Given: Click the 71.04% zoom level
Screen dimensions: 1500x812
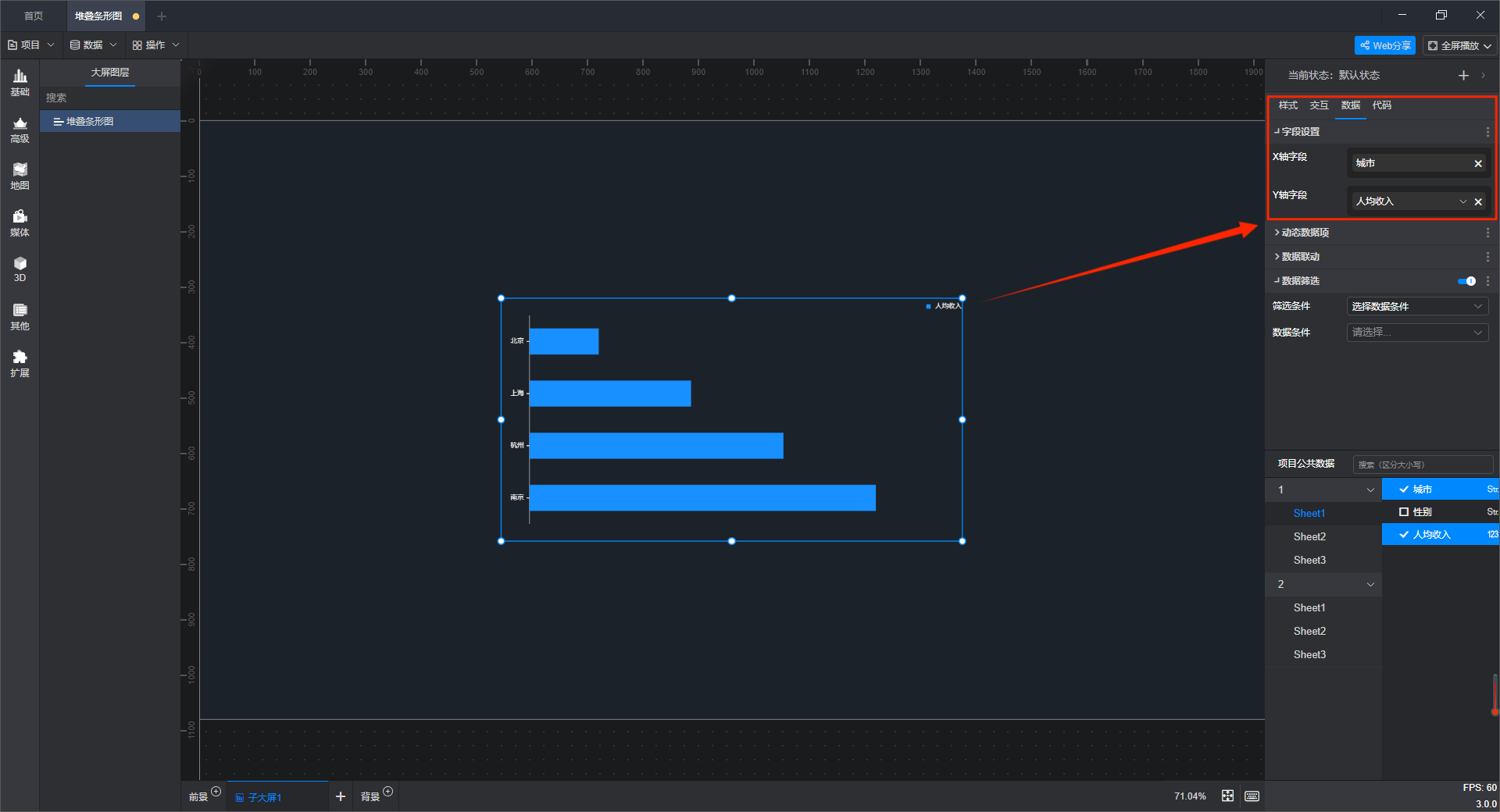Looking at the screenshot, I should (1190, 796).
